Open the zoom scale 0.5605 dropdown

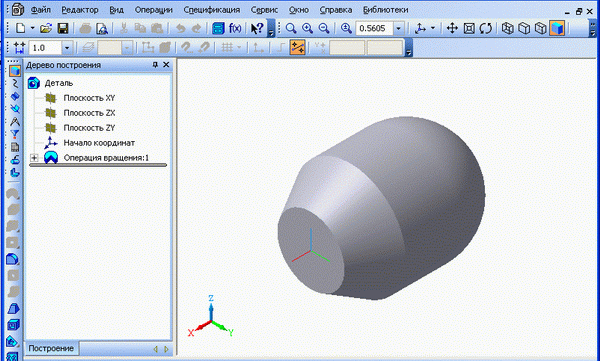[398, 28]
